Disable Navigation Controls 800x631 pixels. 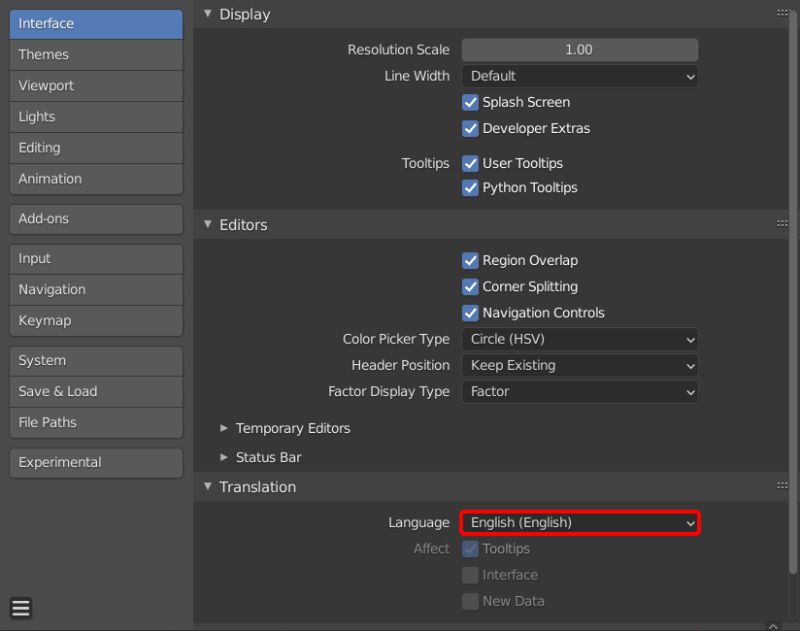[469, 312]
